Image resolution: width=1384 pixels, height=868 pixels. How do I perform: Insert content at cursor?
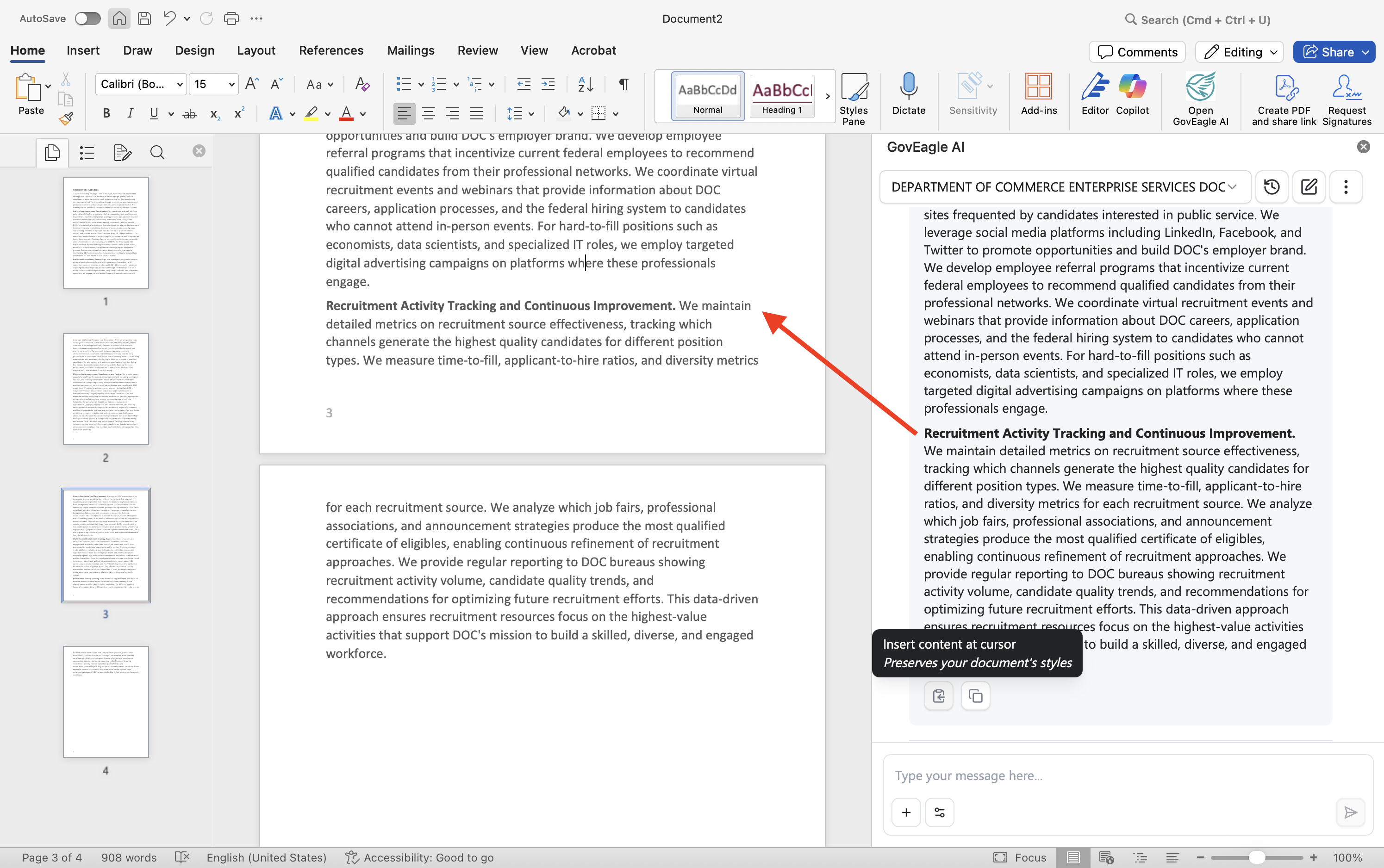938,696
